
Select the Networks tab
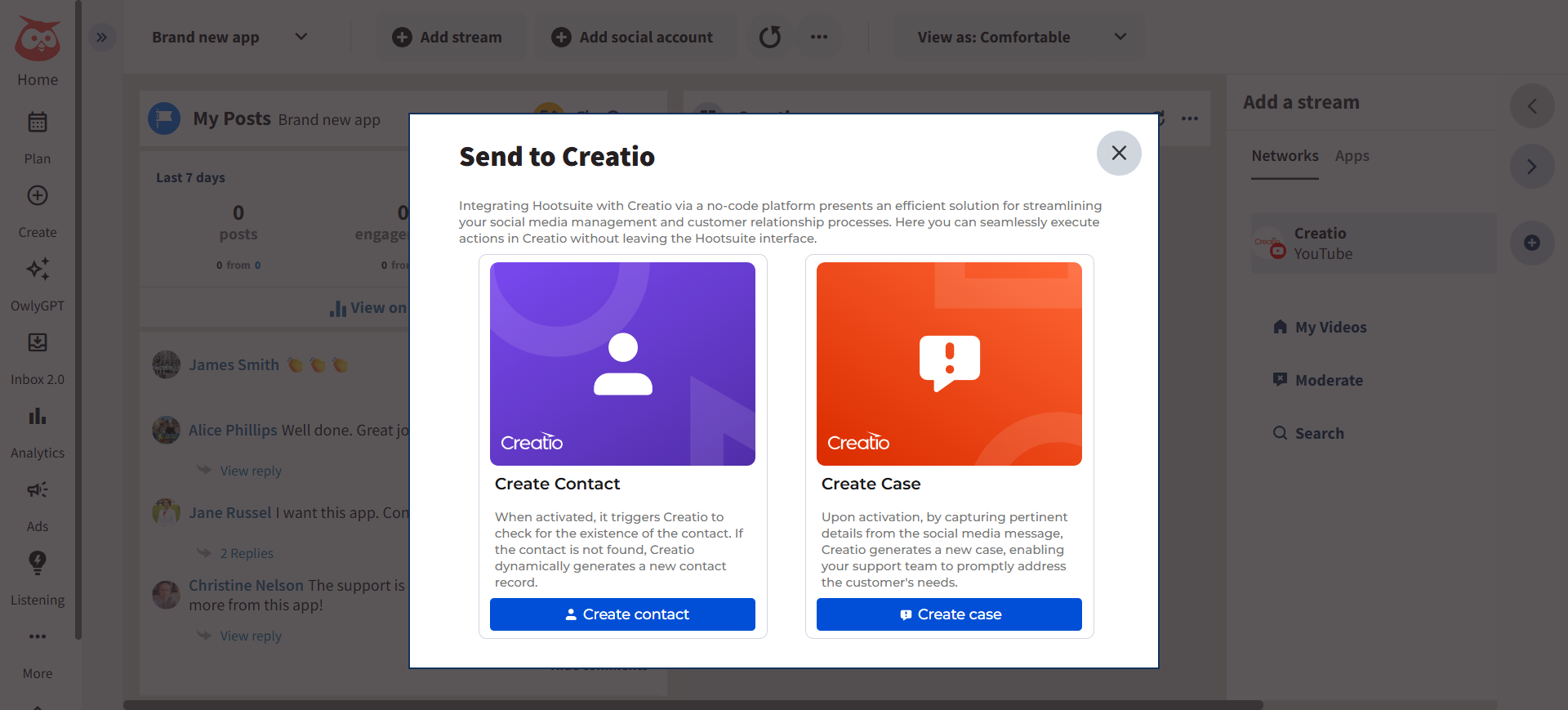click(x=1285, y=156)
